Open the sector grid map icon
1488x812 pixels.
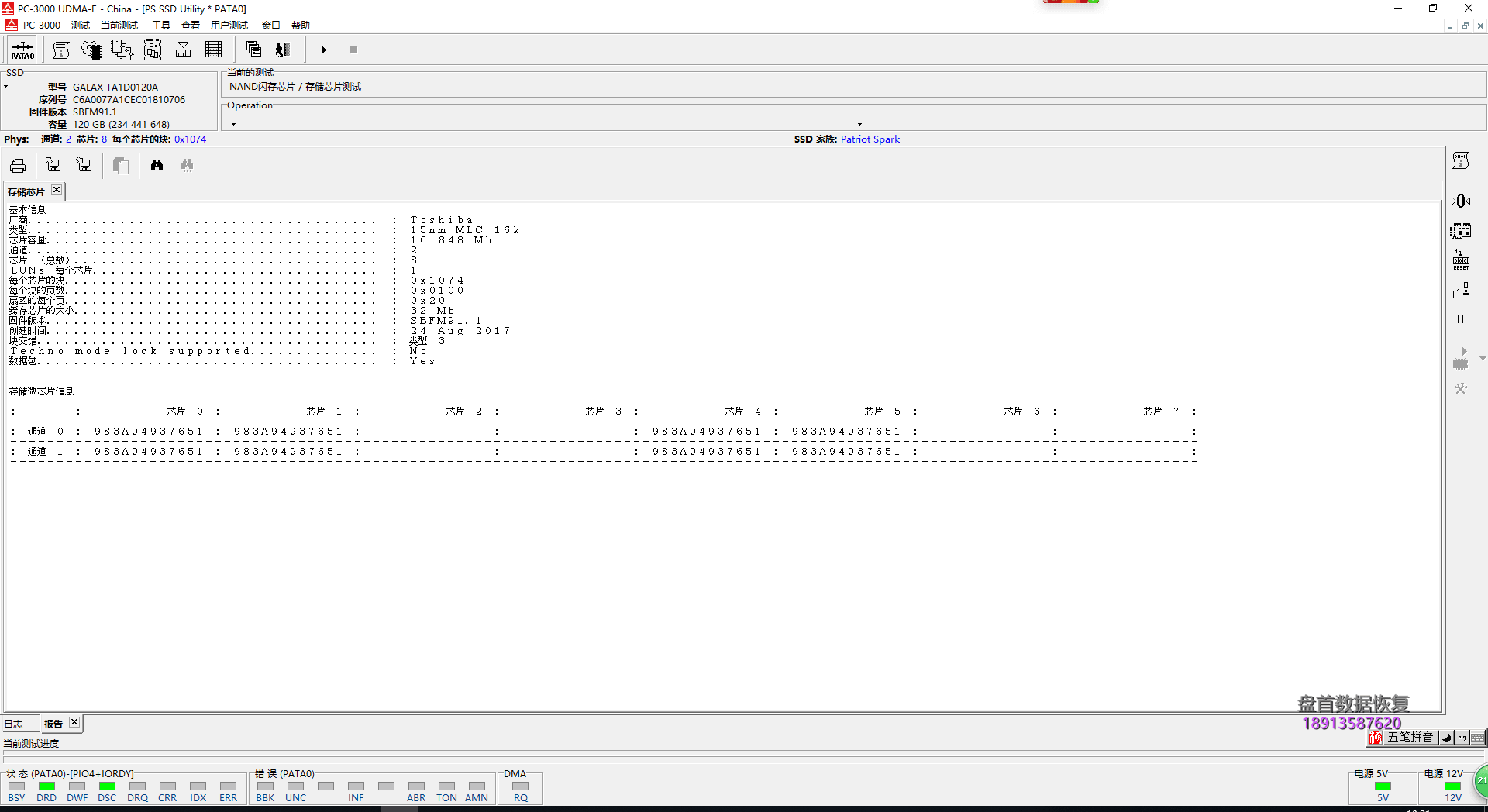click(x=214, y=50)
